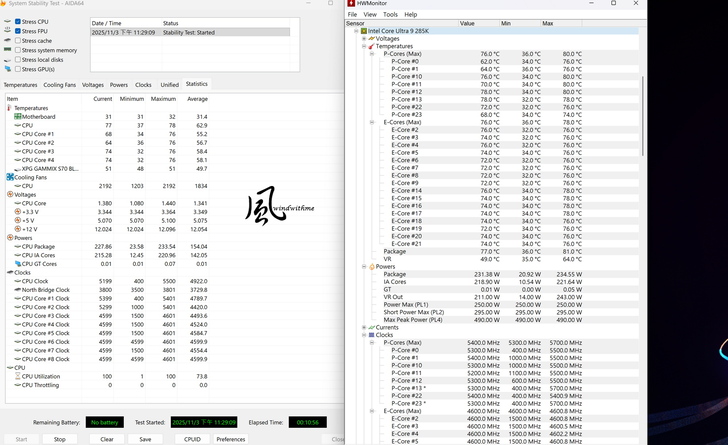Expand the Voltages node in HWMonitor
This screenshot has height=445, width=728.
click(364, 39)
